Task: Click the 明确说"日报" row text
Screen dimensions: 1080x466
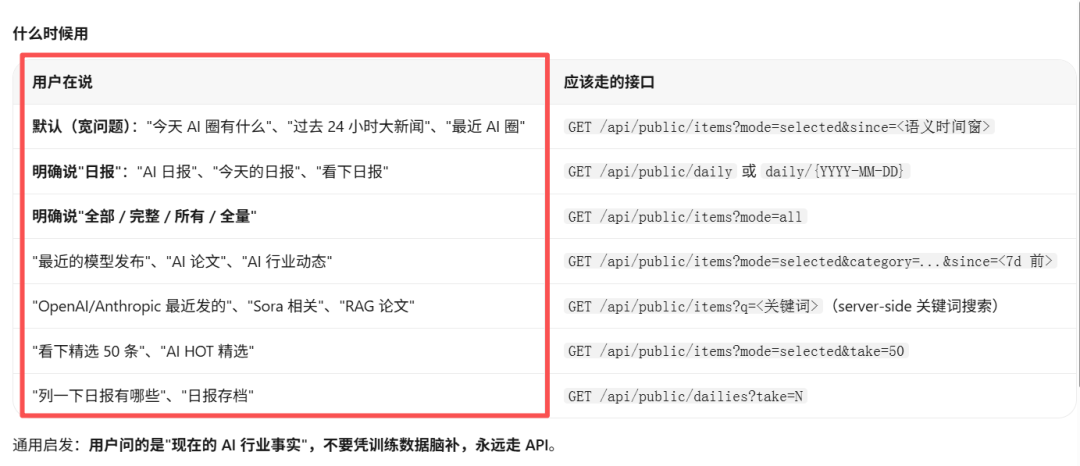Action: pyautogui.click(x=211, y=172)
